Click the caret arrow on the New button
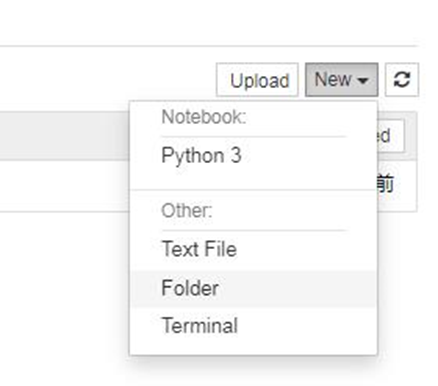 (x=362, y=81)
